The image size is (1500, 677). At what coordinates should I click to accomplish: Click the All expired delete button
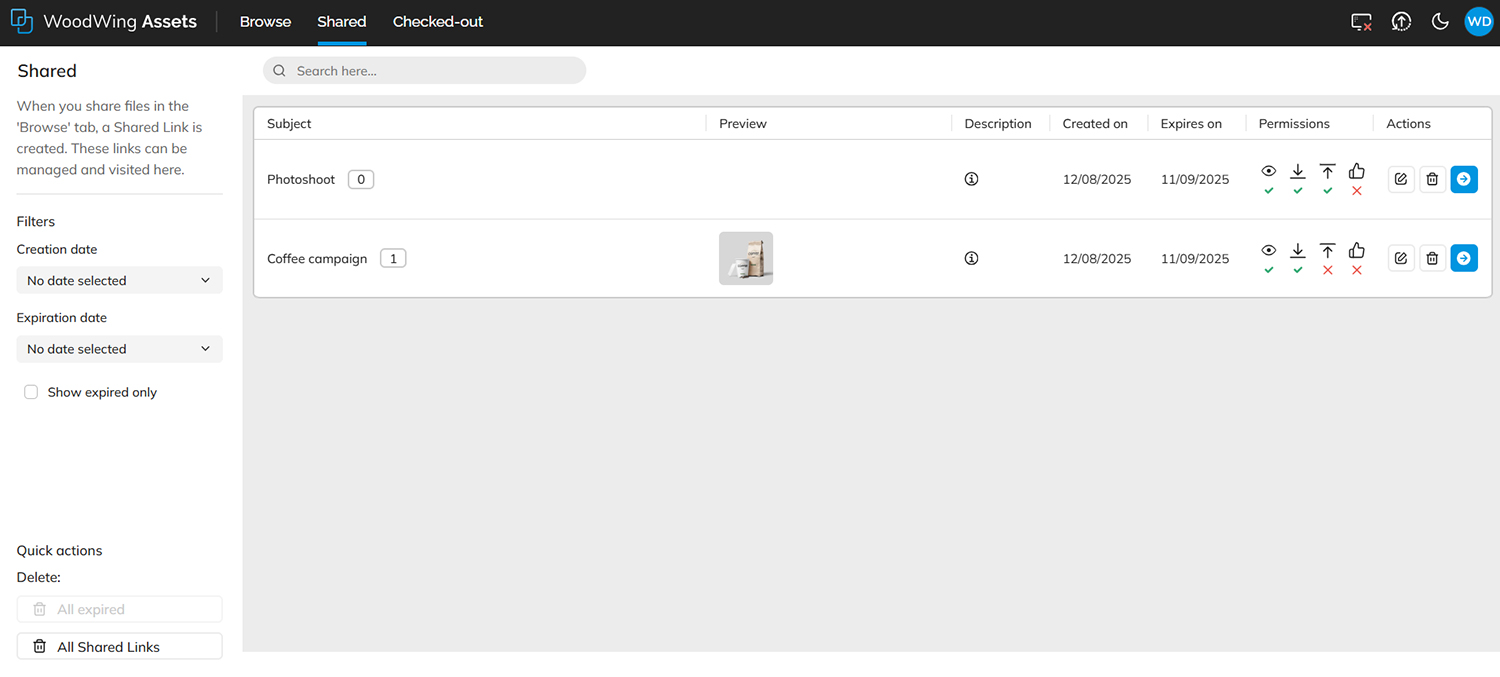119,609
